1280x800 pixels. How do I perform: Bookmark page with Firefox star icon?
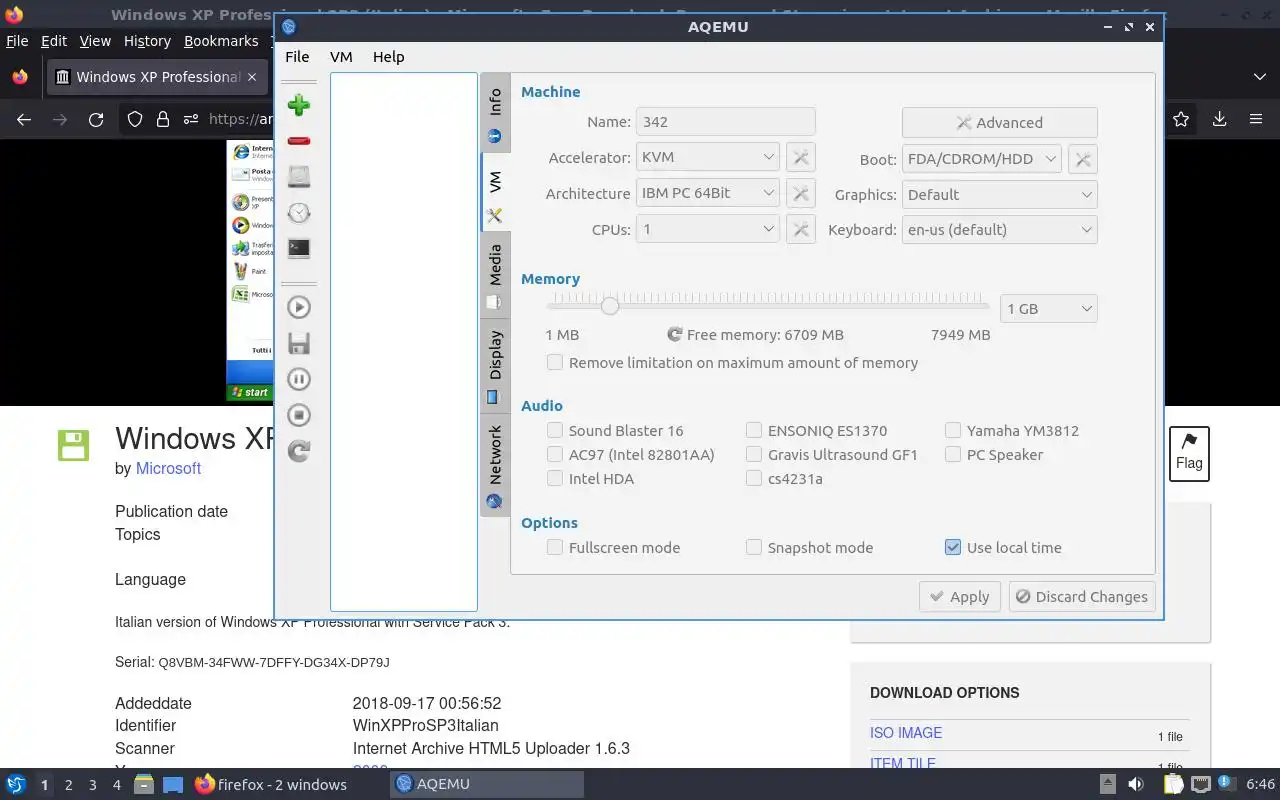click(1181, 120)
